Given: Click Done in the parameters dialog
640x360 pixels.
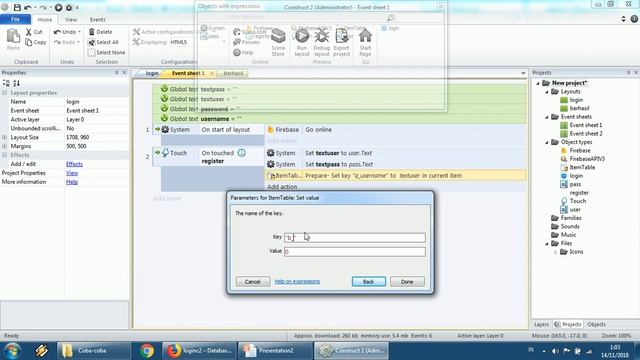Looking at the screenshot, I should 407,282.
